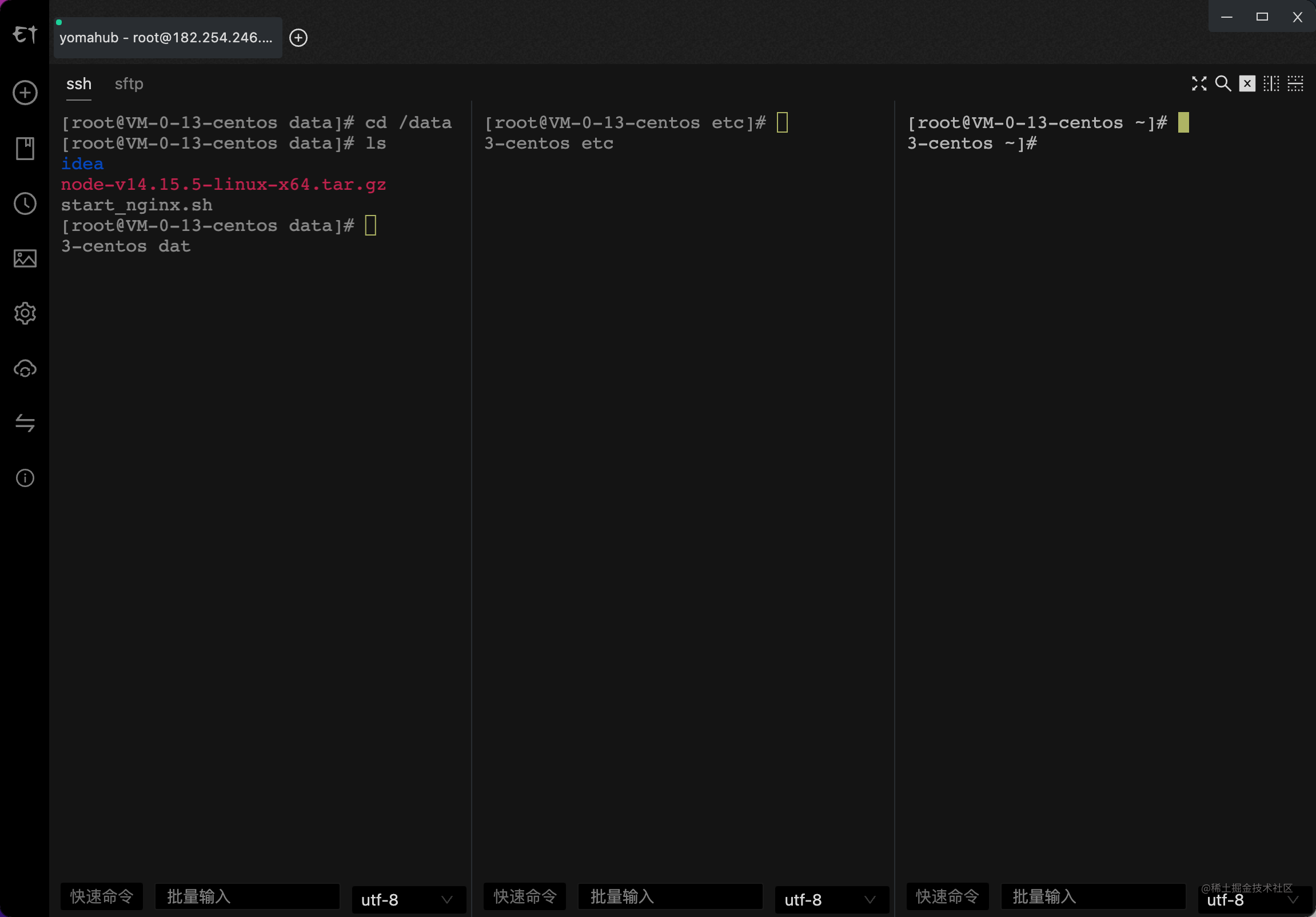The width and height of the screenshot is (1316, 917).
Task: Click the home prompt in right terminal
Action: pos(1038,123)
